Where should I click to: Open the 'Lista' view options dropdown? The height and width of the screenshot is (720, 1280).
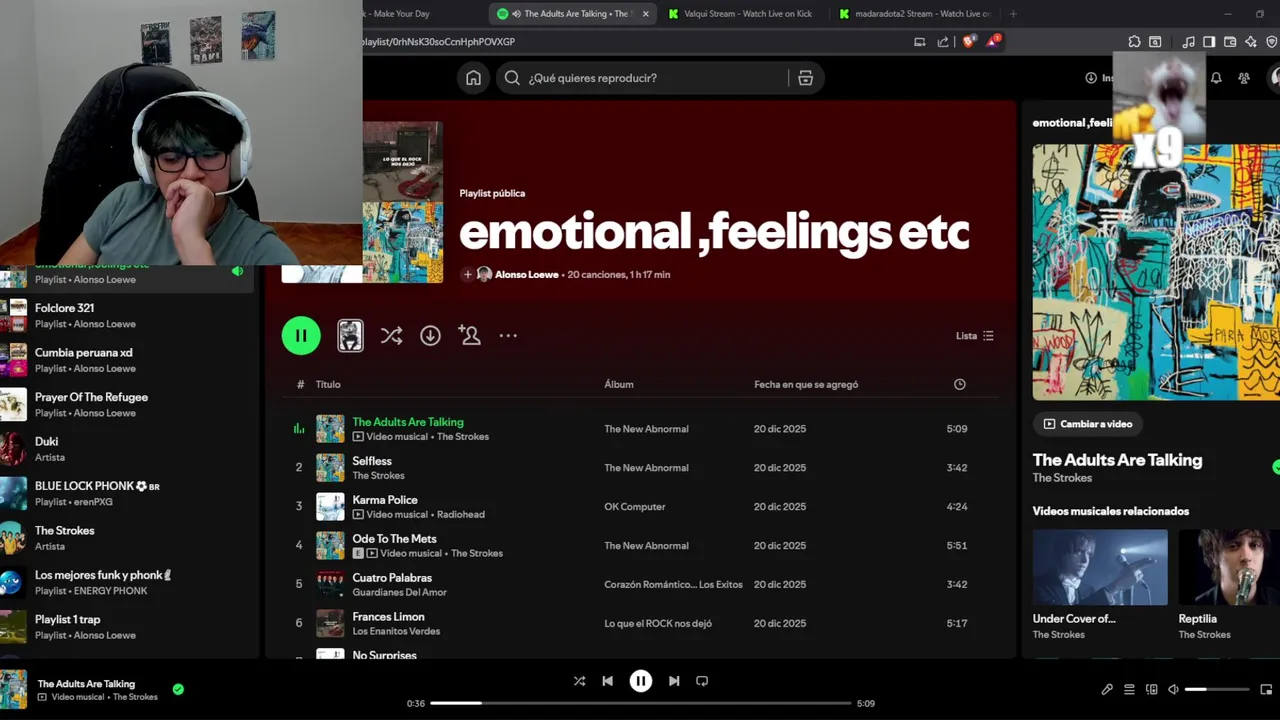[x=974, y=336]
